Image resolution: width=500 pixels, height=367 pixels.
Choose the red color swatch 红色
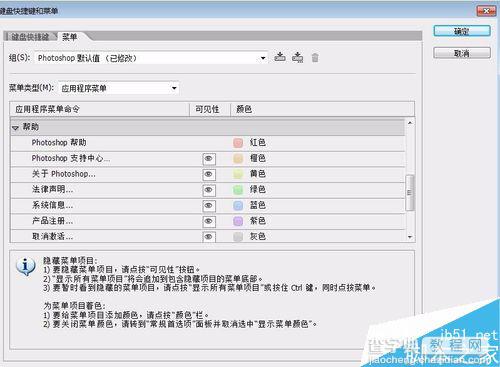click(x=238, y=143)
